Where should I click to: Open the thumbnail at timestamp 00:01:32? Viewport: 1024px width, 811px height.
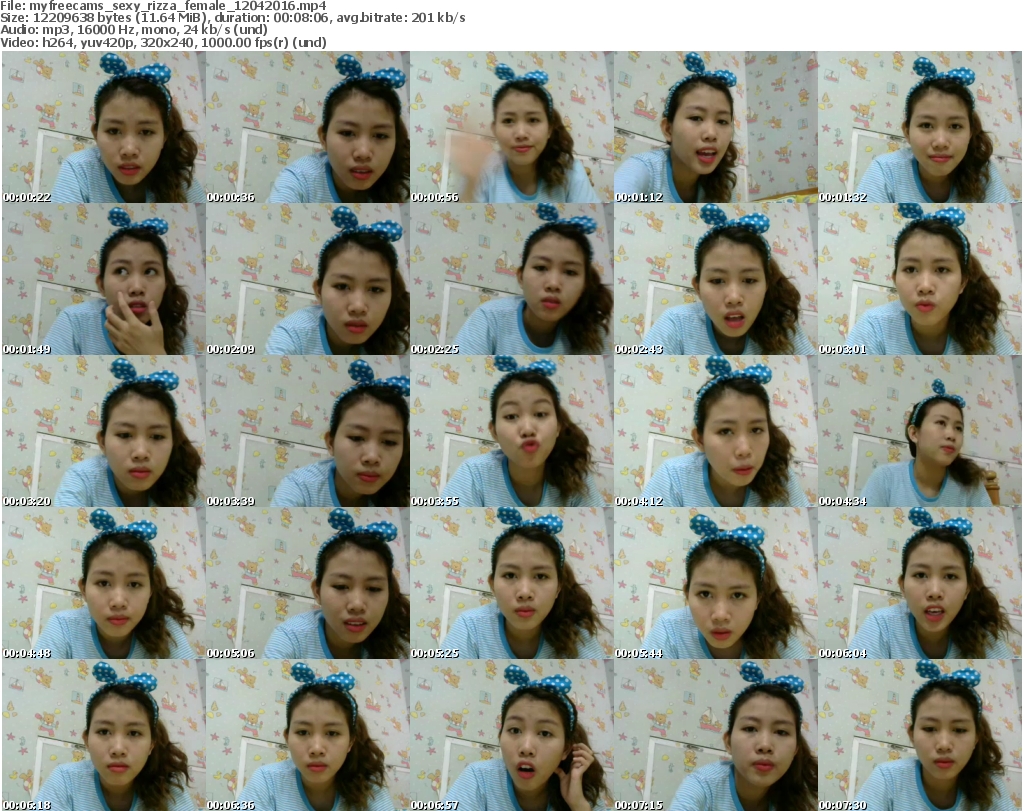[x=920, y=127]
